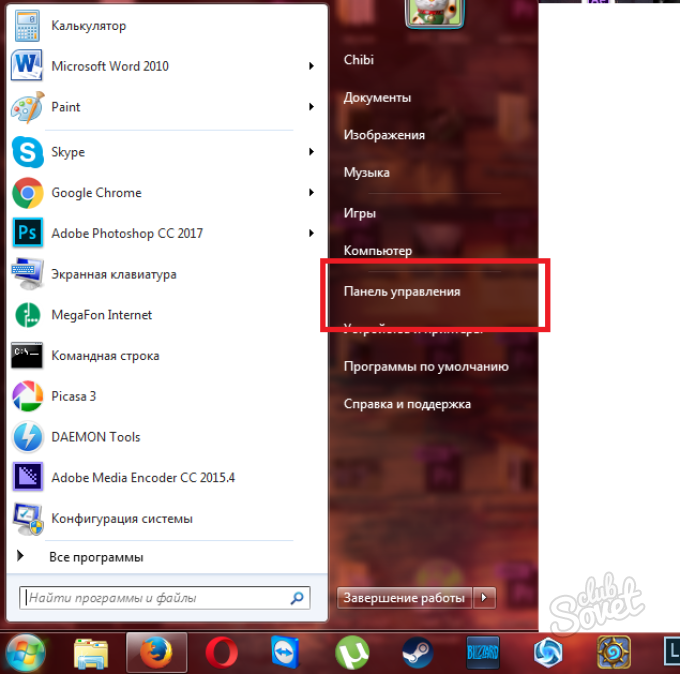Open Firefox in the taskbar
This screenshot has height=674, width=680.
click(x=156, y=653)
